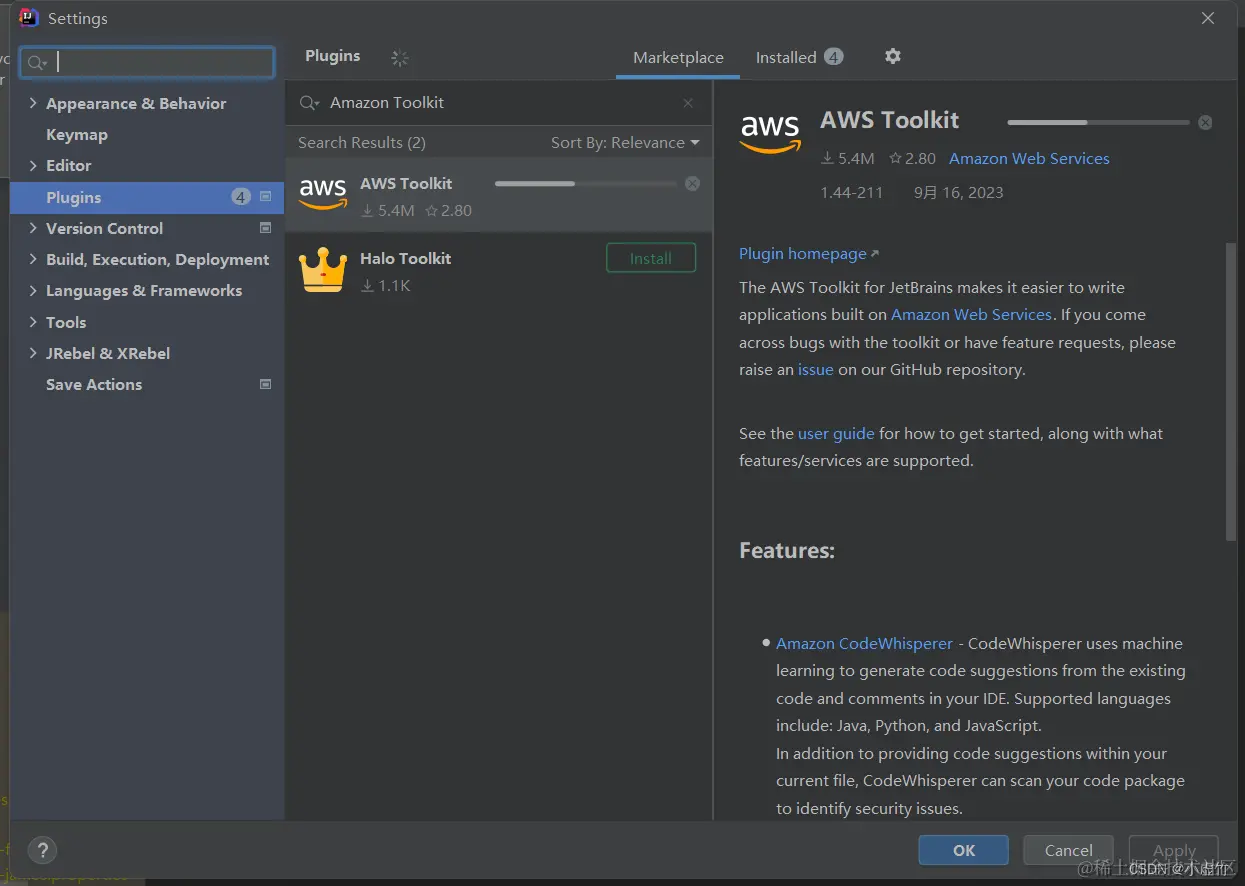The height and width of the screenshot is (886, 1245).
Task: Click the settings search magnifier icon
Action: pos(37,63)
